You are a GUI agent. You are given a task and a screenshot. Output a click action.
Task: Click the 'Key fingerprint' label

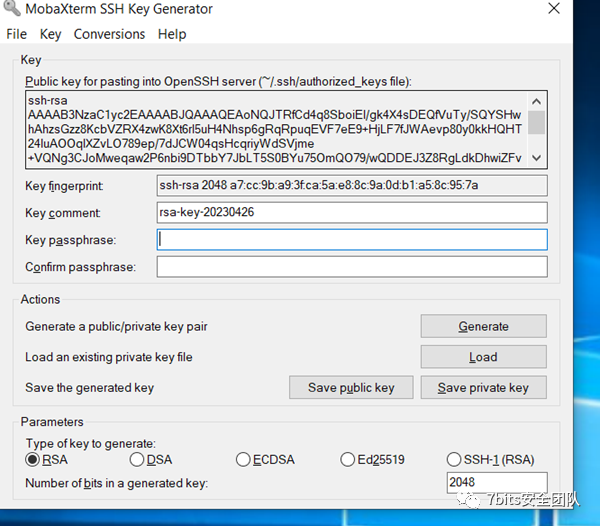coord(64,186)
